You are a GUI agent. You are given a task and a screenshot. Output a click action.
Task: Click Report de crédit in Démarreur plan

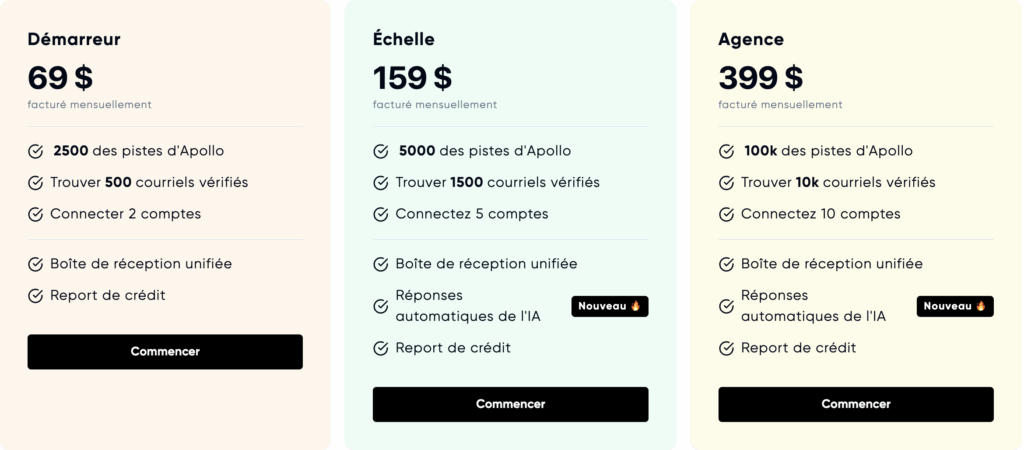pyautogui.click(x=108, y=295)
